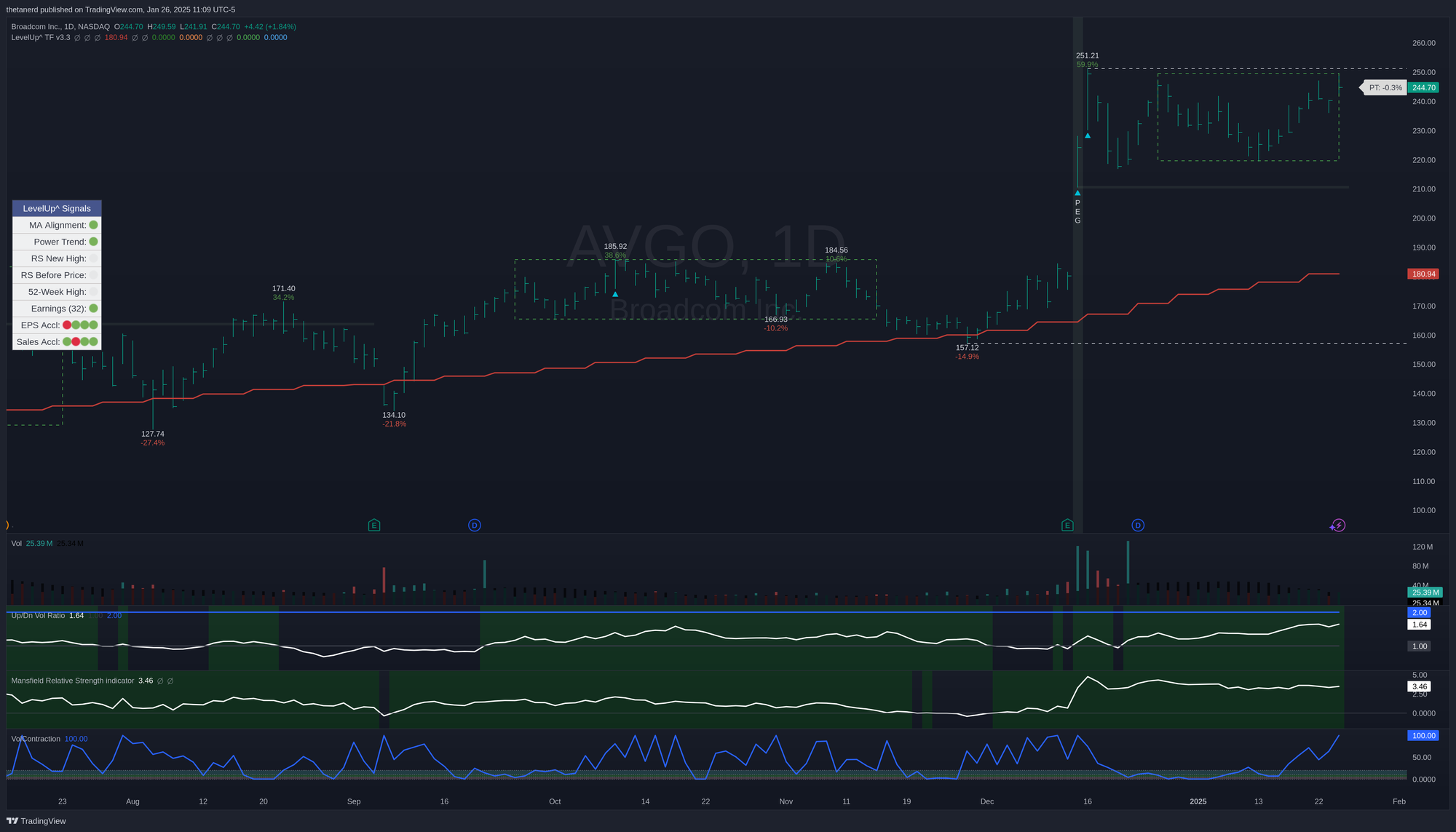Click the RS Before Price signal row

(57, 275)
